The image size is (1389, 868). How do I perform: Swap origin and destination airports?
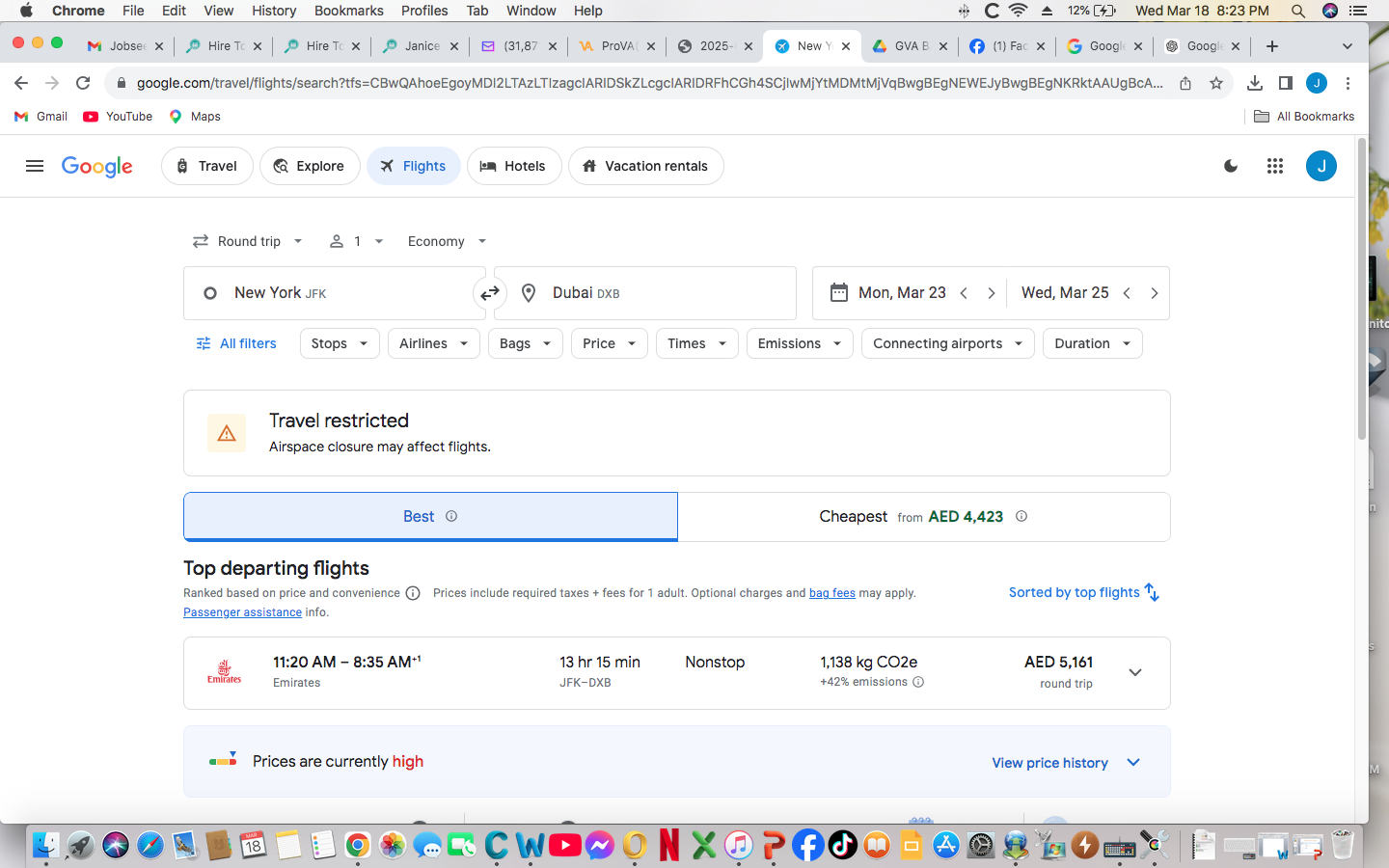pyautogui.click(x=490, y=293)
